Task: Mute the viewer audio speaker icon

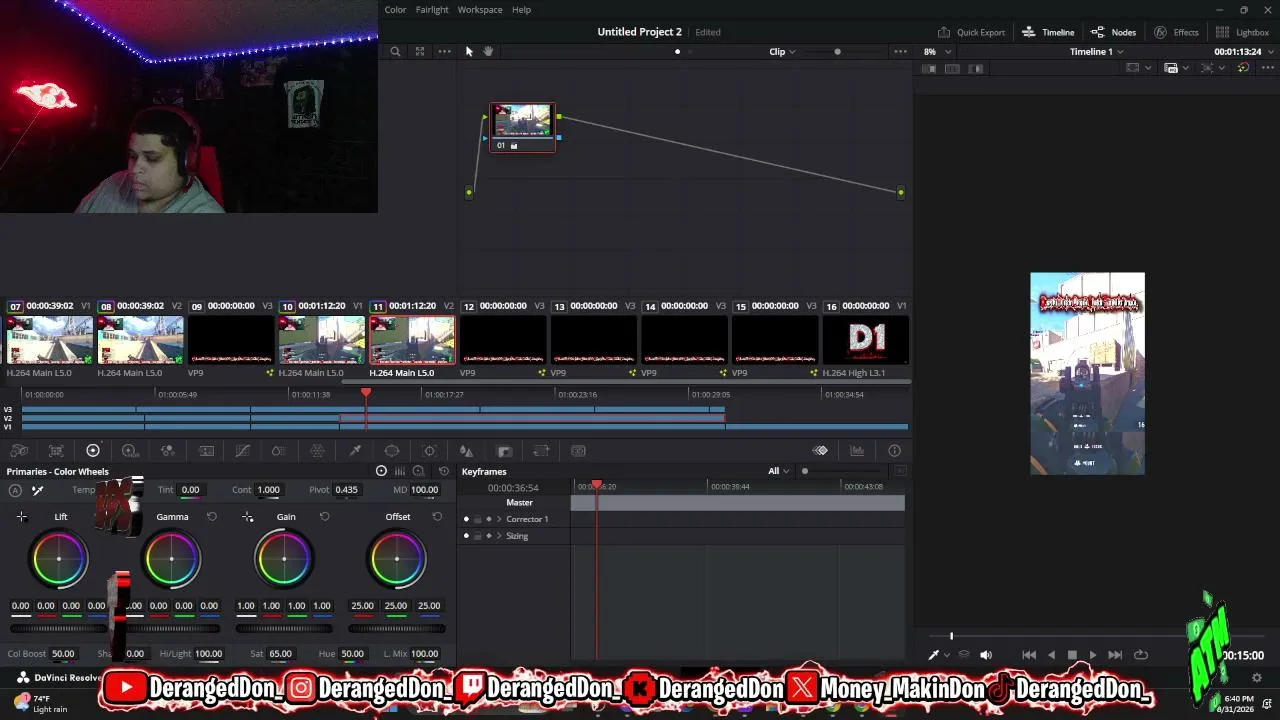Action: coord(986,655)
